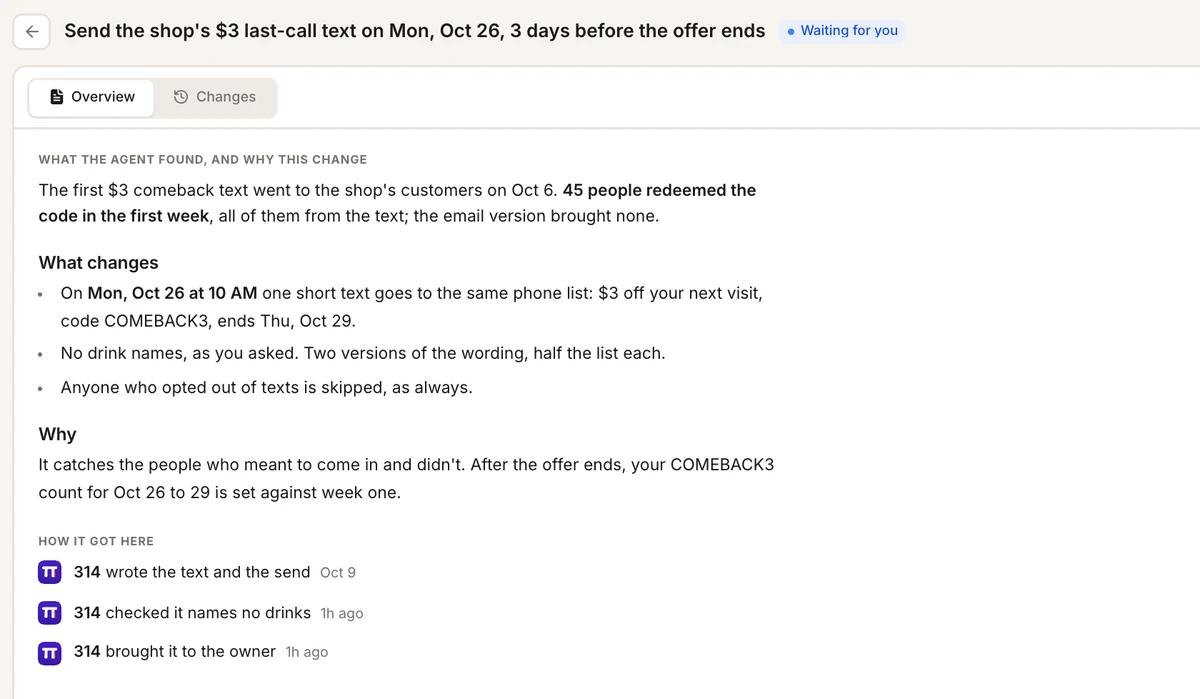1200x699 pixels.
Task: Click the Waiting for you status badge
Action: coord(842,31)
